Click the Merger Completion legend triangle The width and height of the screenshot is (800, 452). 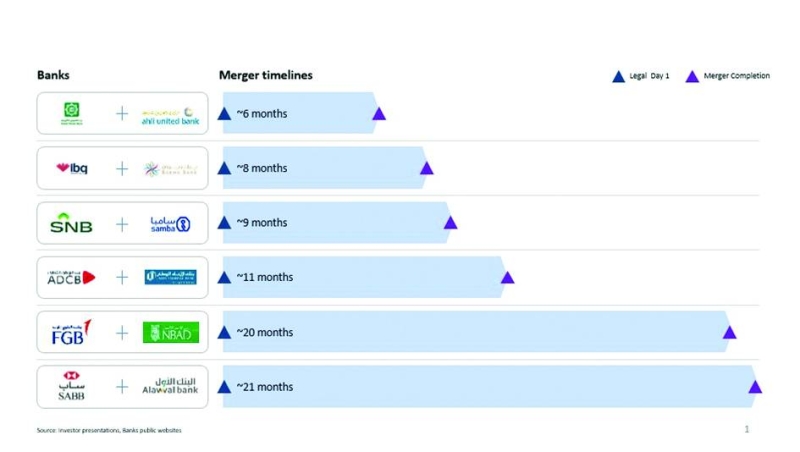point(691,76)
